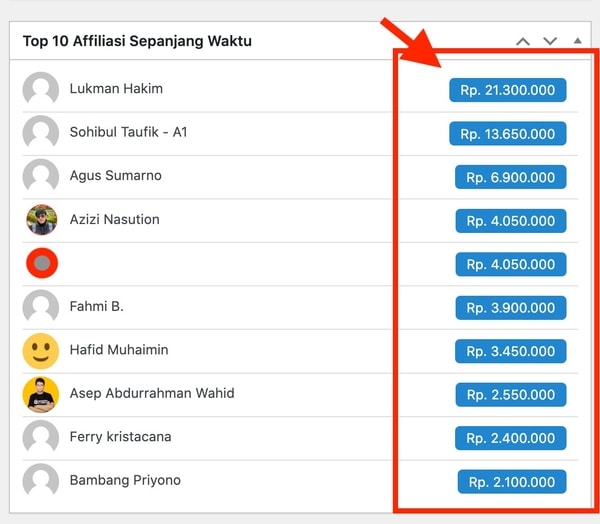The height and width of the screenshot is (524, 600).
Task: Click the Rp. 3.900.000 badge
Action: tap(510, 308)
